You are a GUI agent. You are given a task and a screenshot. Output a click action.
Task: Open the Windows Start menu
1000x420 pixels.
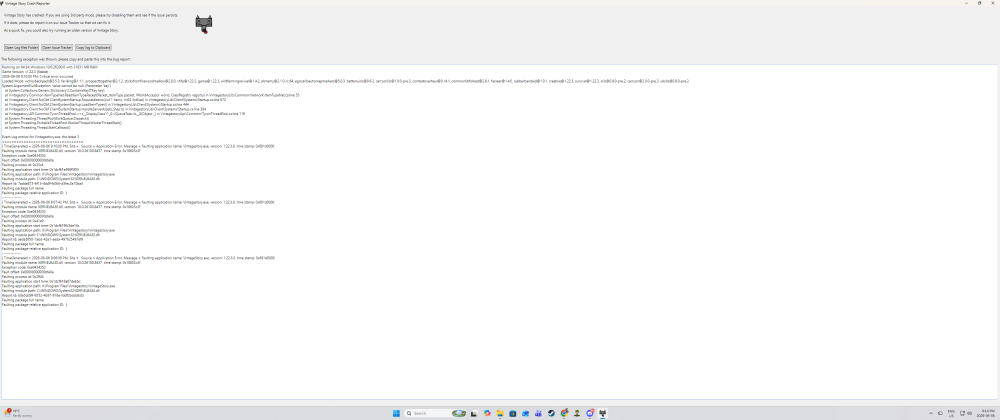[396, 413]
